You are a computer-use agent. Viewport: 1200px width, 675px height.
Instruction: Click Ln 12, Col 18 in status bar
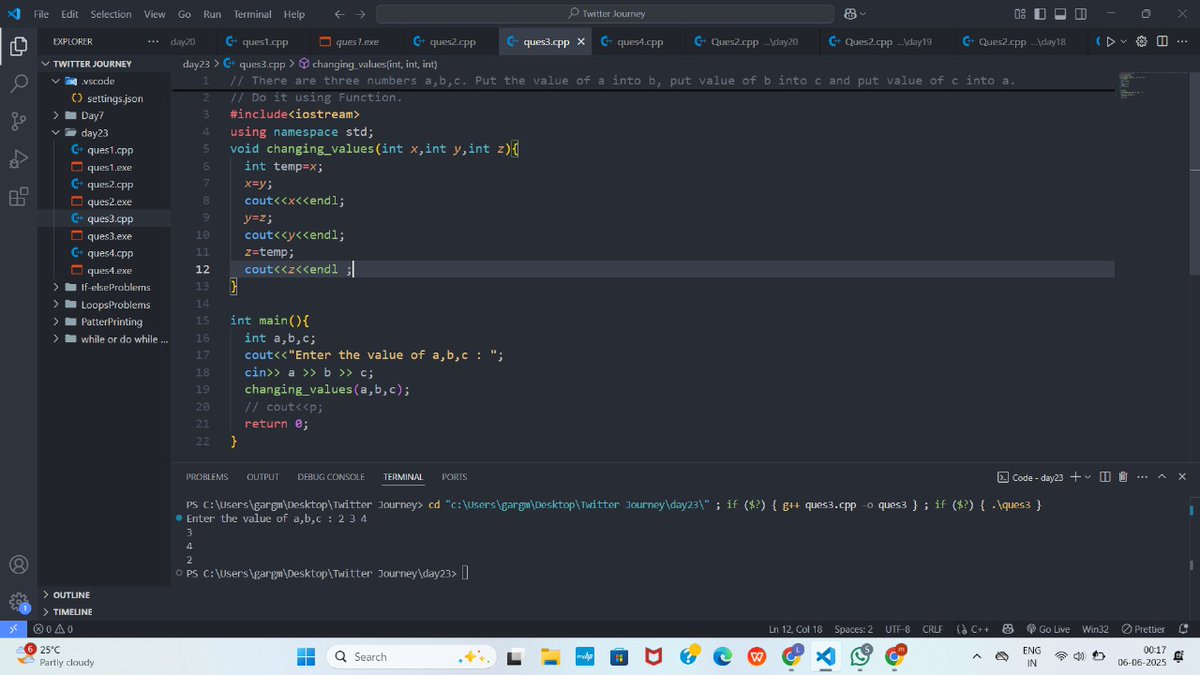796,629
